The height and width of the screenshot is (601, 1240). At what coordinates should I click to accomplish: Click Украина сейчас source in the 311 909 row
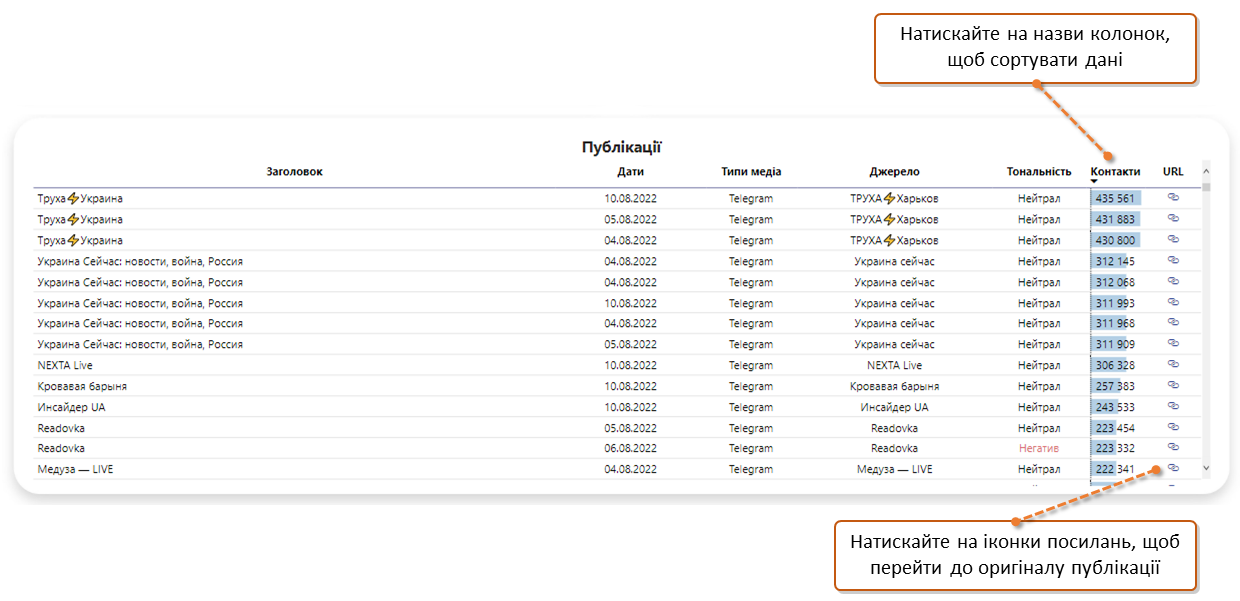tap(894, 345)
